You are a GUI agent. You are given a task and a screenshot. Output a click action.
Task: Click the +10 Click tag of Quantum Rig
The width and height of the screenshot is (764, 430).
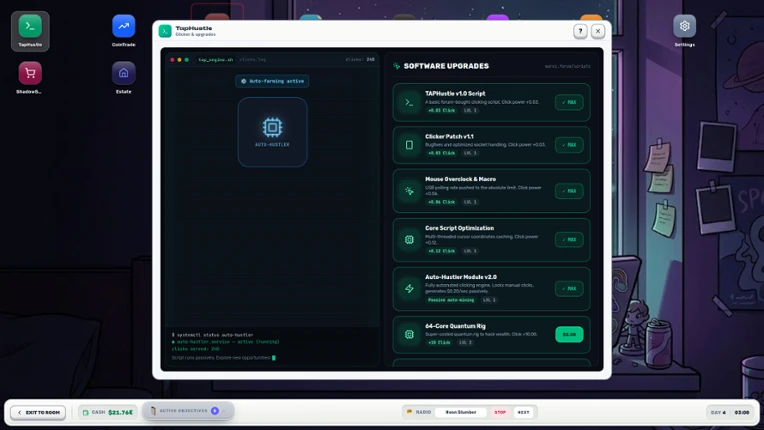(439, 342)
